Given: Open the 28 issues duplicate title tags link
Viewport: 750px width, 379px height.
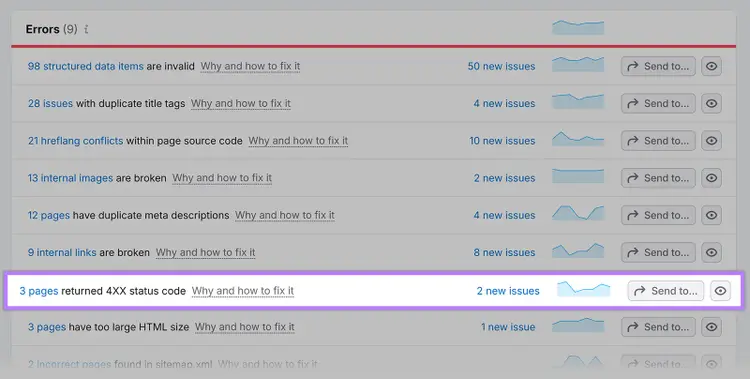Looking at the screenshot, I should point(50,103).
